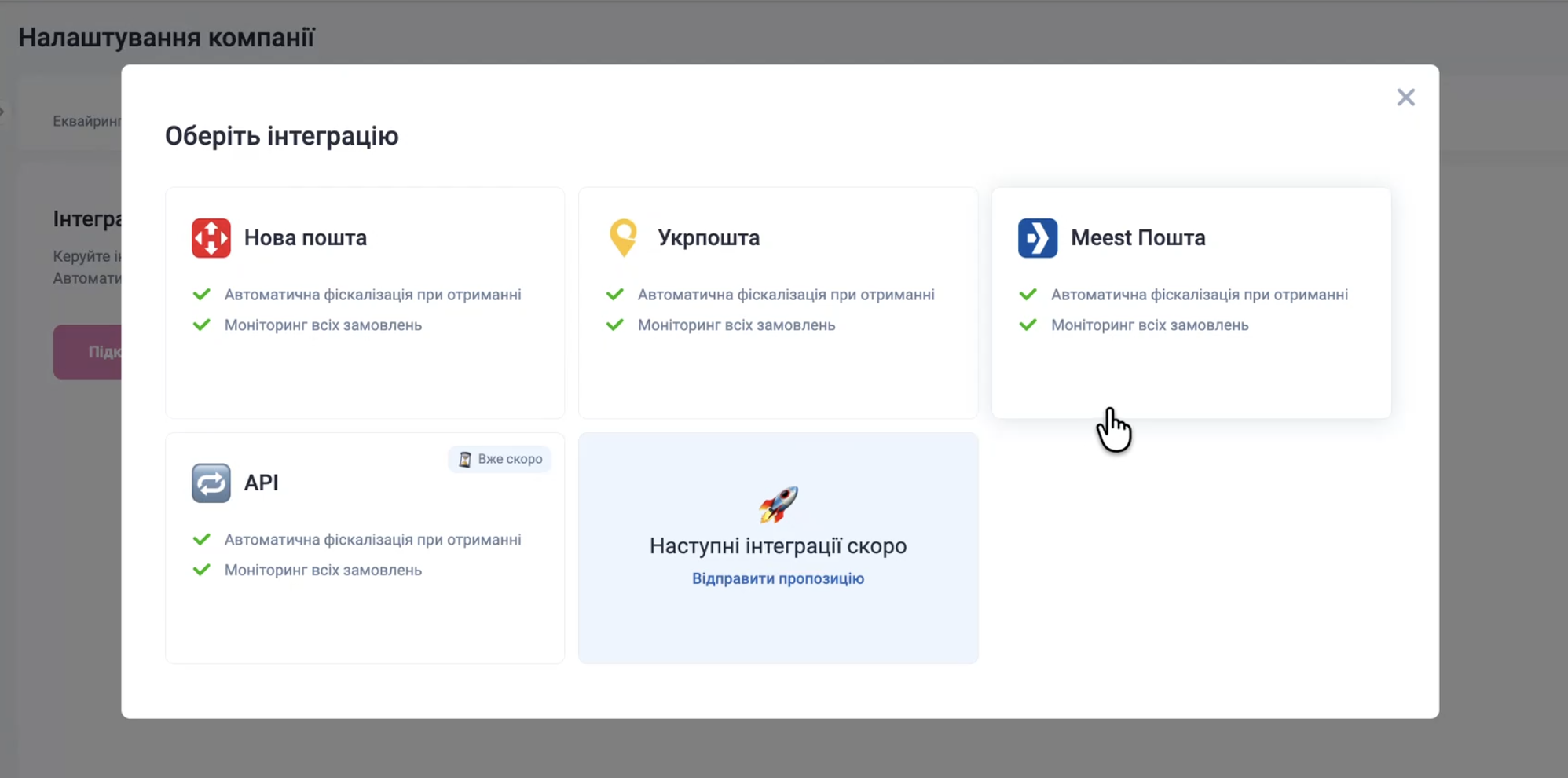Click green checkmark beside Nova Poshta automatic fiscalization
1568x778 pixels.
(202, 295)
